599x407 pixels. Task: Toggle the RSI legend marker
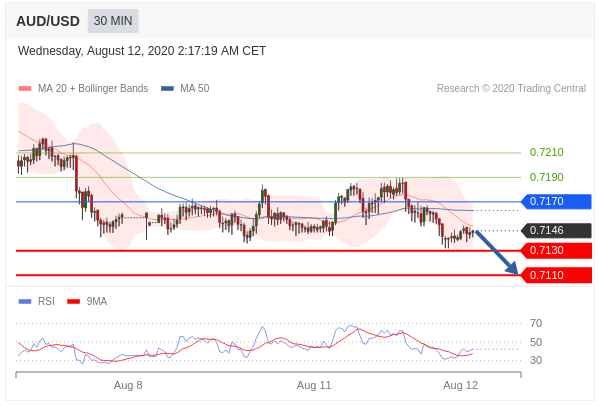(25, 302)
